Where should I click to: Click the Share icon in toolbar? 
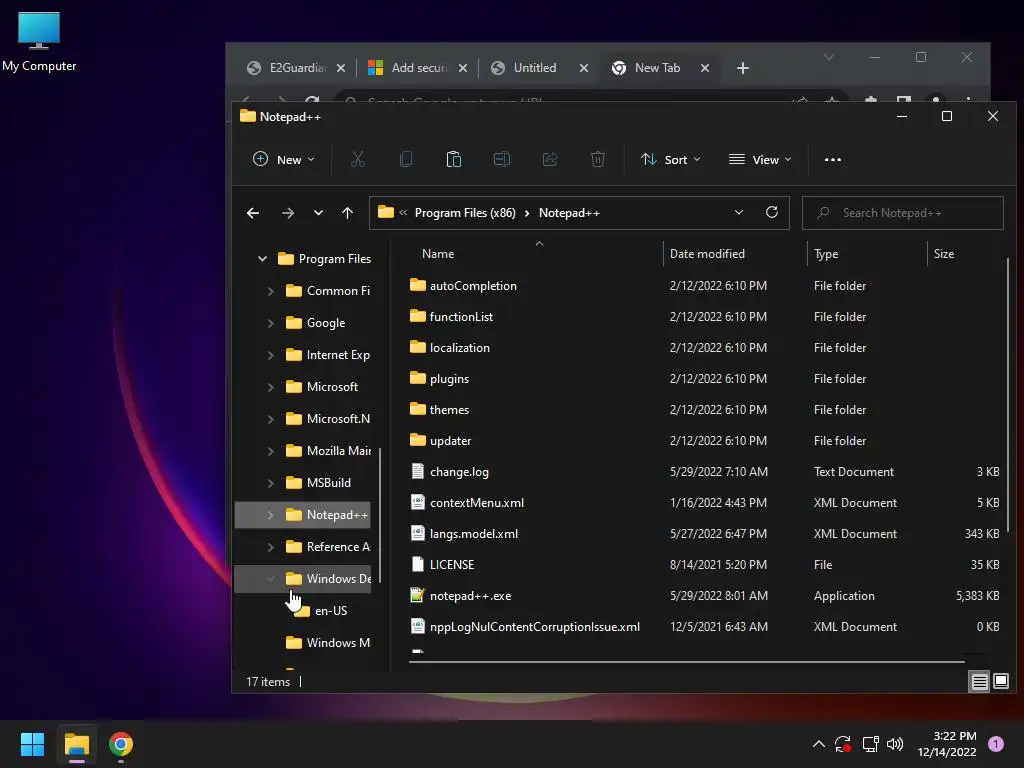tap(550, 159)
